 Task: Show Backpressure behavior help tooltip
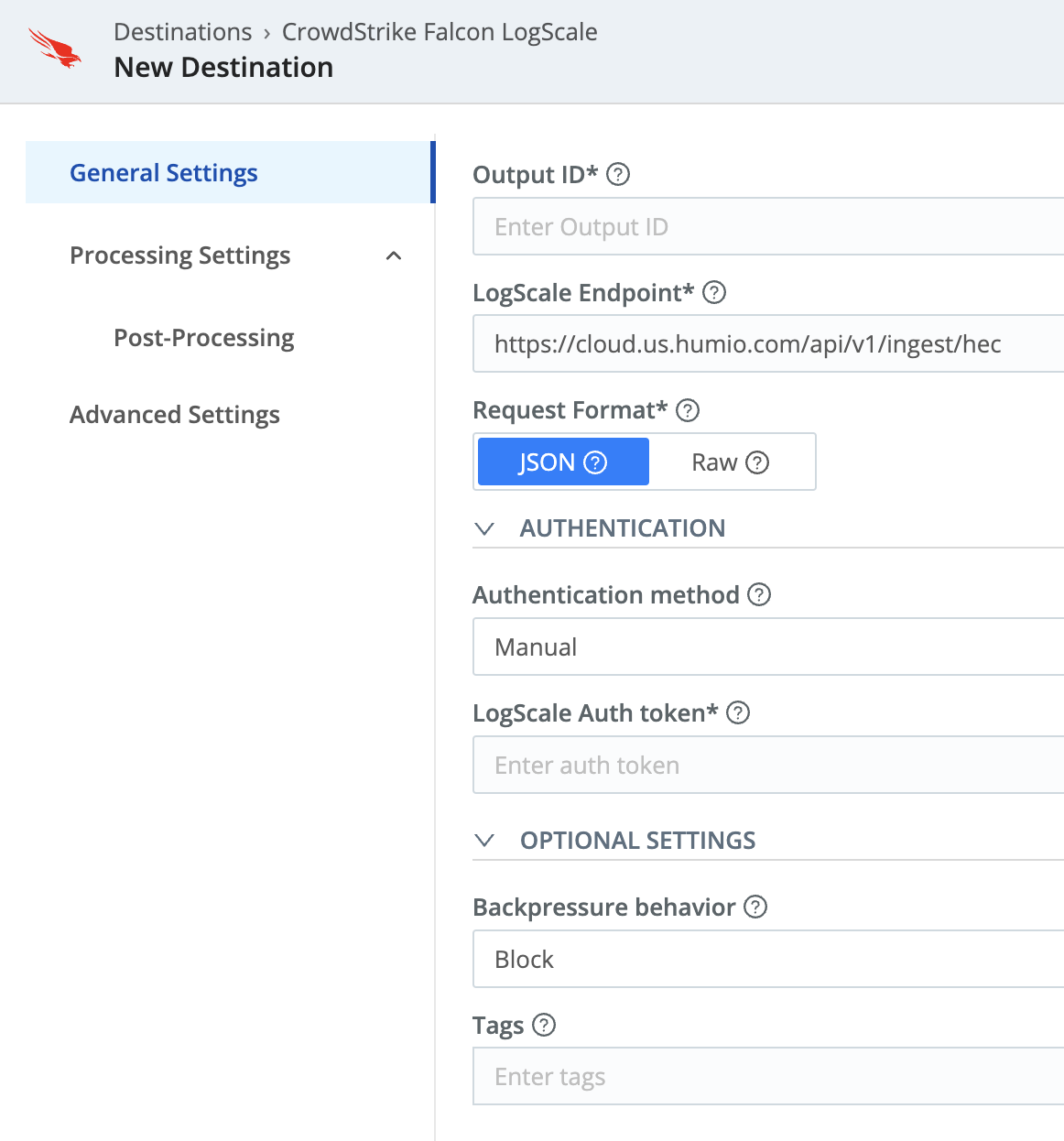coord(755,907)
